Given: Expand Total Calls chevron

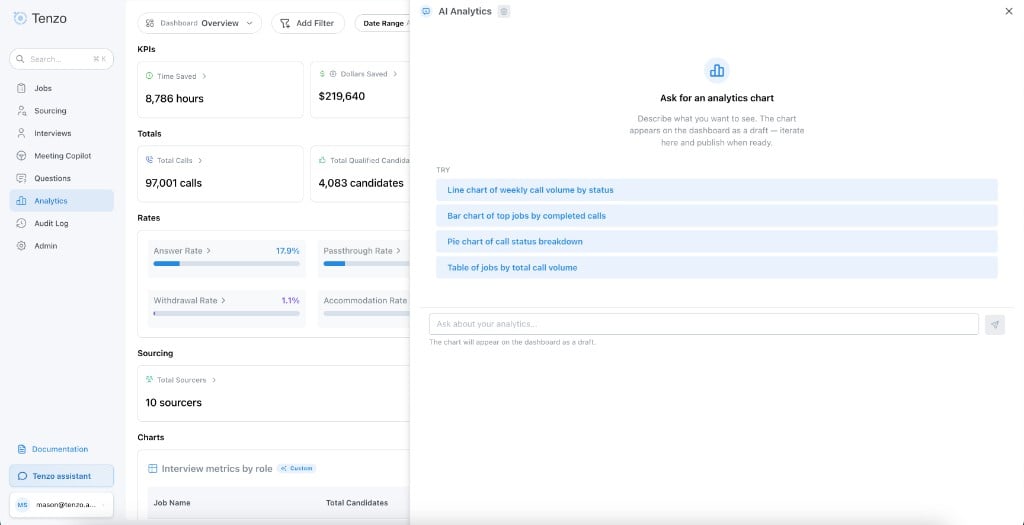Looking at the screenshot, I should click(x=200, y=160).
